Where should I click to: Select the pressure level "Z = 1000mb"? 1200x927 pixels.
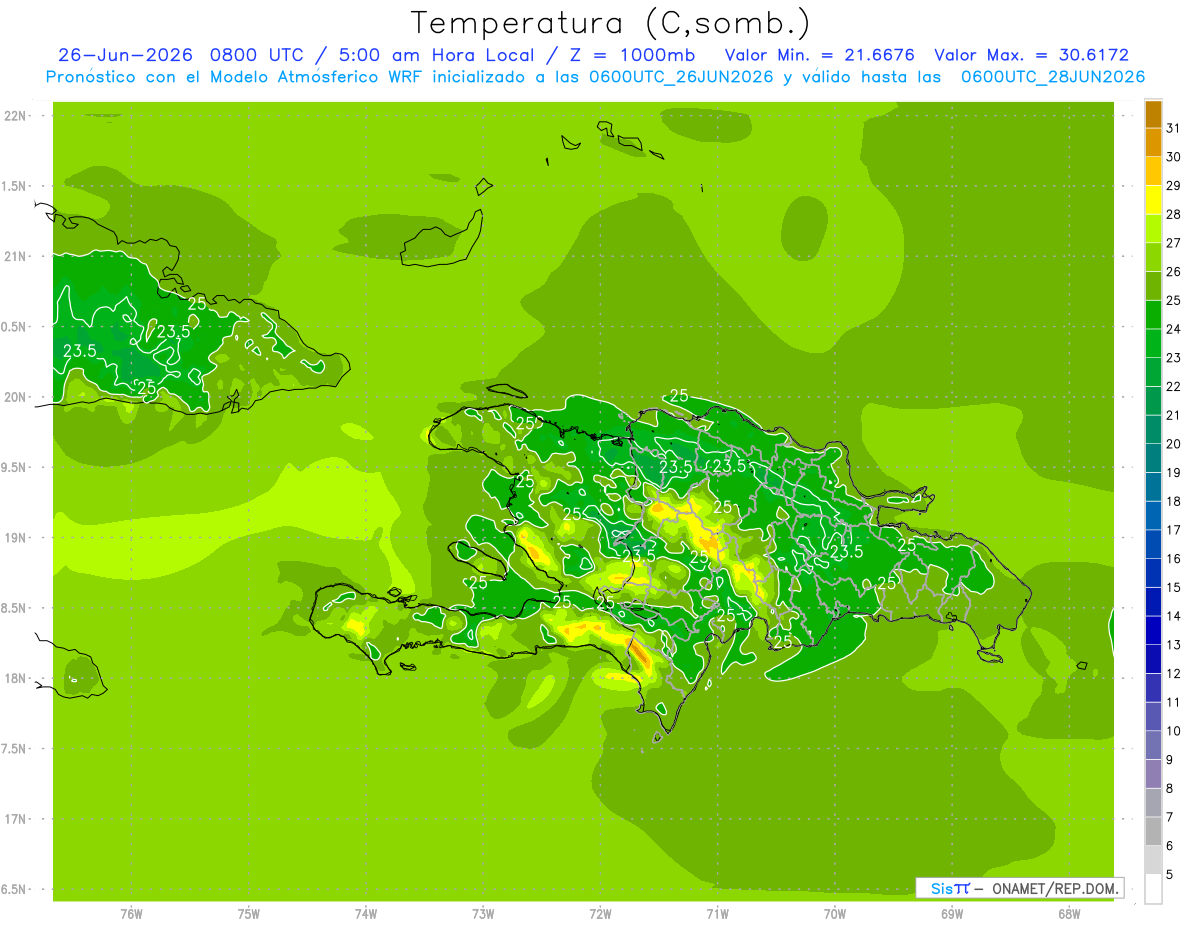[x=630, y=55]
